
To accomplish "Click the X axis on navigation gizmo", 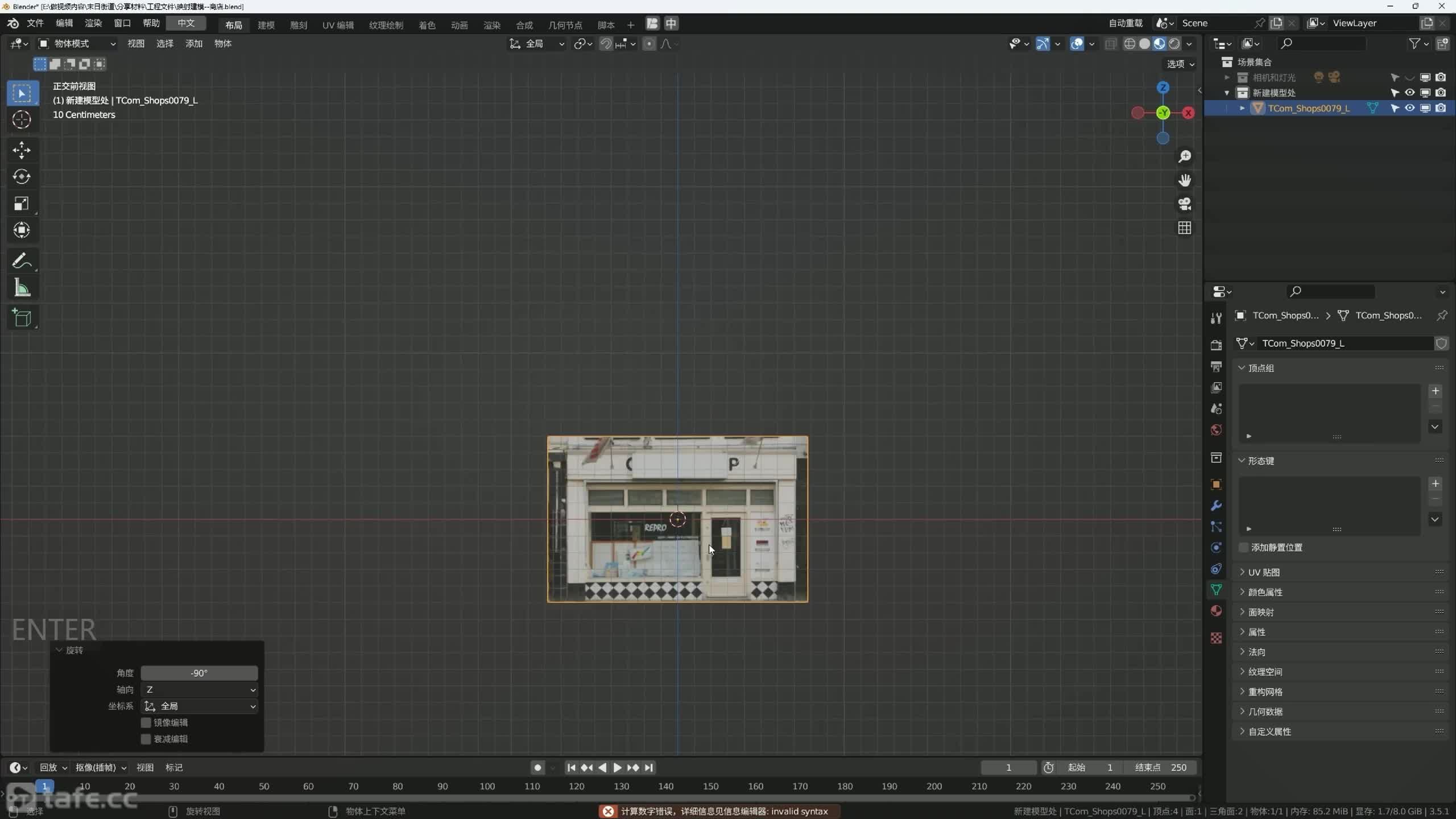I will coord(1188,113).
